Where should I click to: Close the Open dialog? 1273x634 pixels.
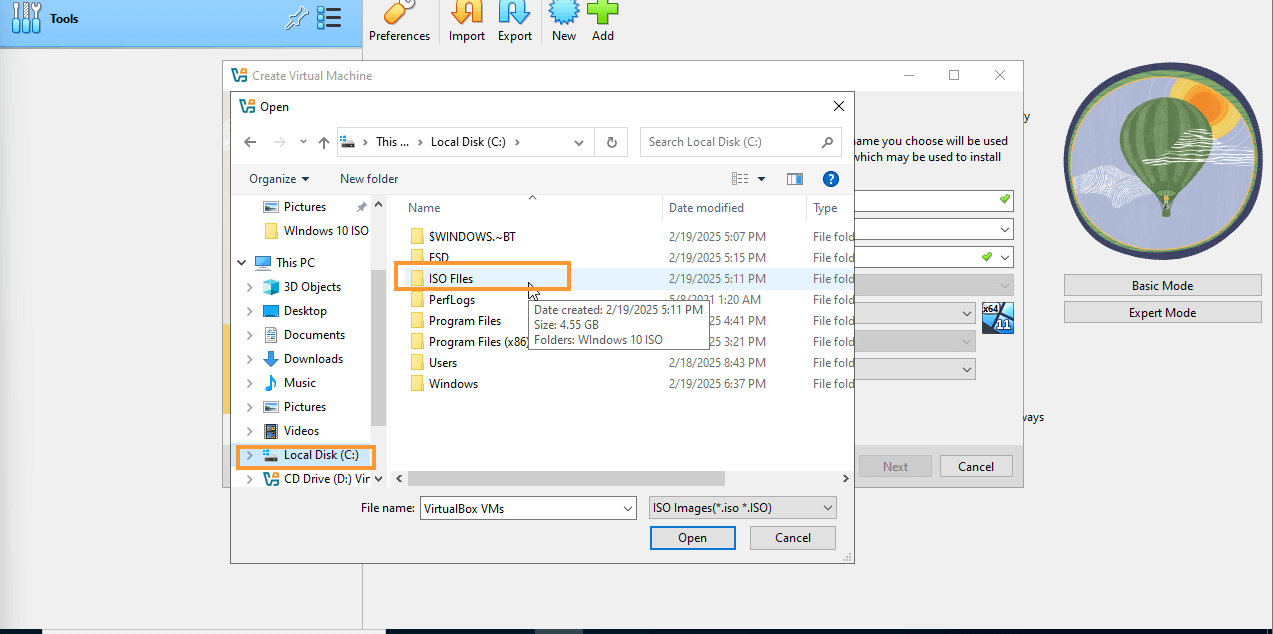pos(838,106)
